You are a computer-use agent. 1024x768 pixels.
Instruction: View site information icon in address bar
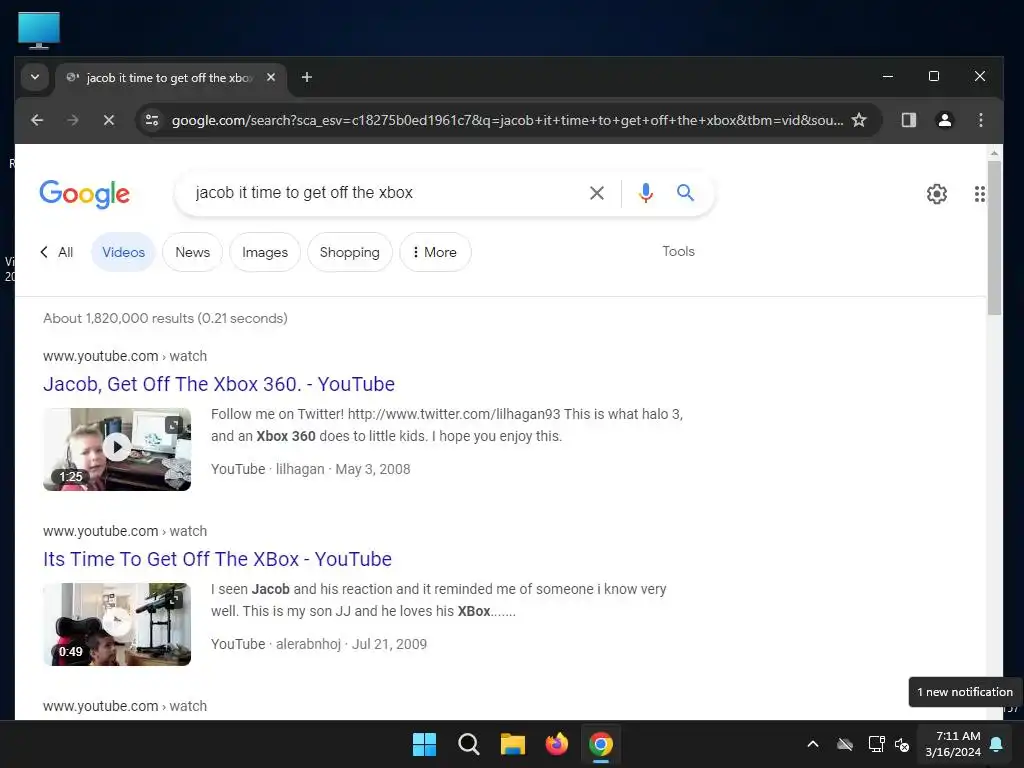click(x=152, y=120)
